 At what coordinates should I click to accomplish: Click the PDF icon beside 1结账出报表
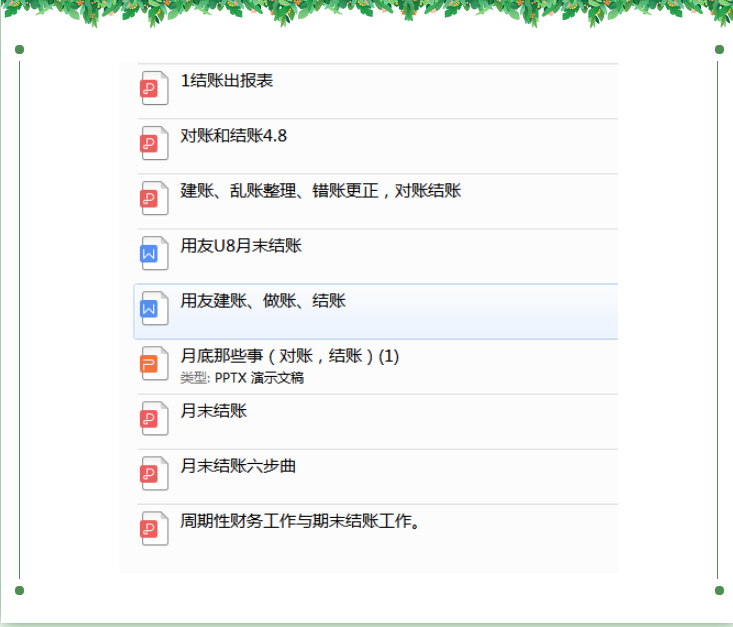pyautogui.click(x=154, y=88)
